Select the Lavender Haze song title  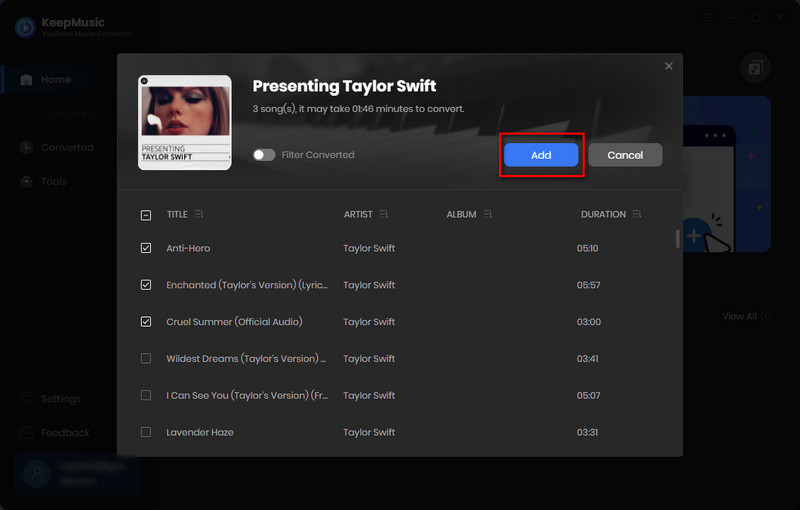[200, 432]
